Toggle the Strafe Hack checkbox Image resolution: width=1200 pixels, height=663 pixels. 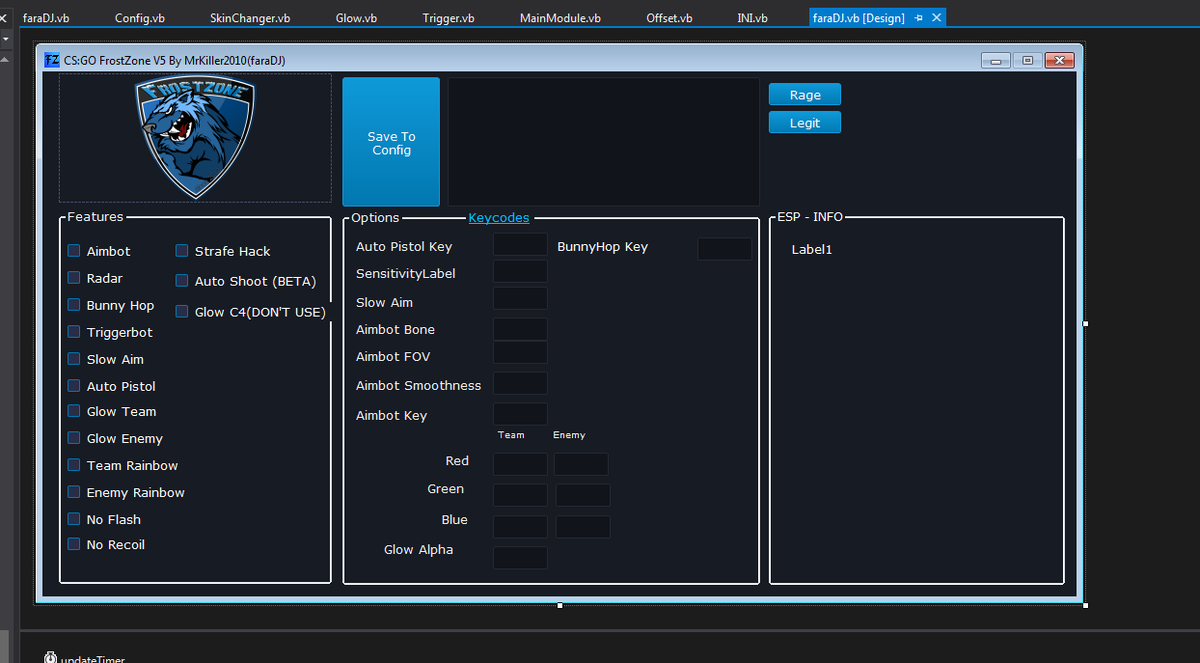(182, 251)
